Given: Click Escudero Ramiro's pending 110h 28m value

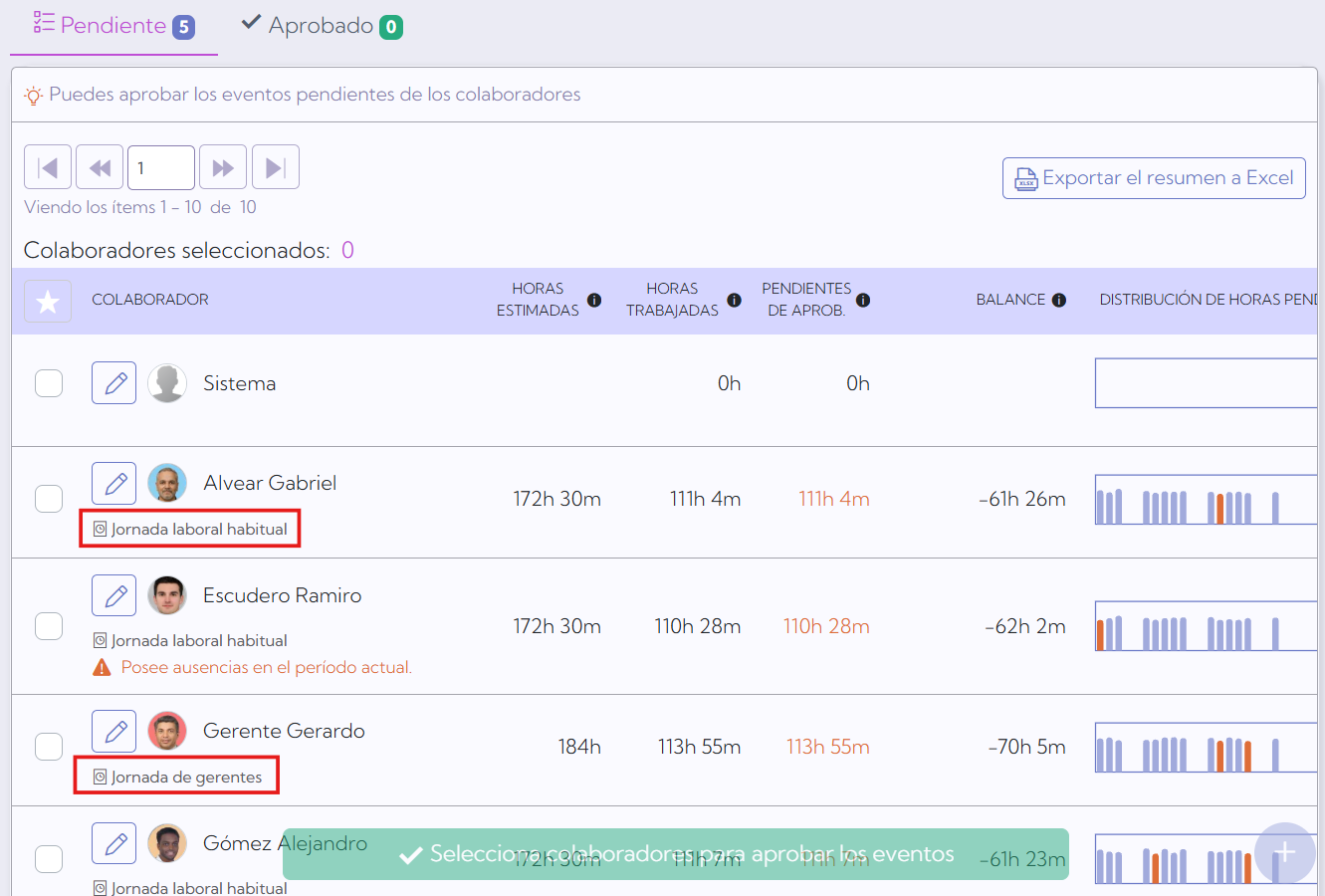Looking at the screenshot, I should (826, 626).
